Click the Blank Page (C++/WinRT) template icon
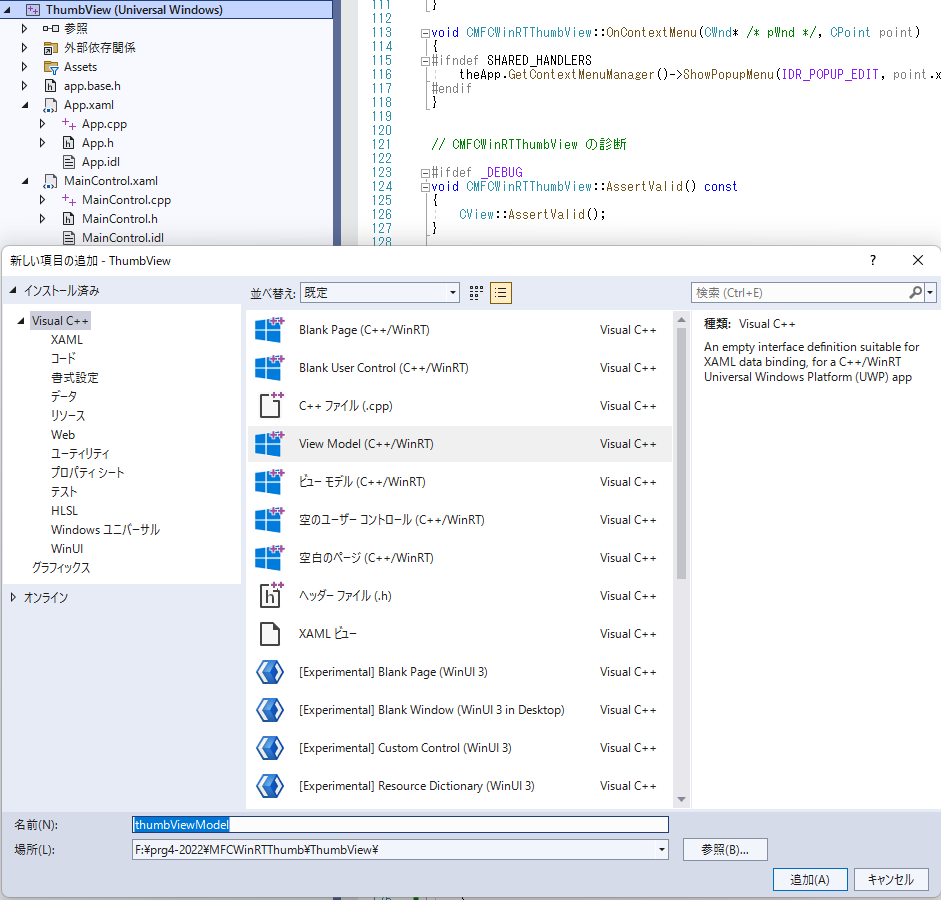The height and width of the screenshot is (900, 941). pyautogui.click(x=269, y=329)
